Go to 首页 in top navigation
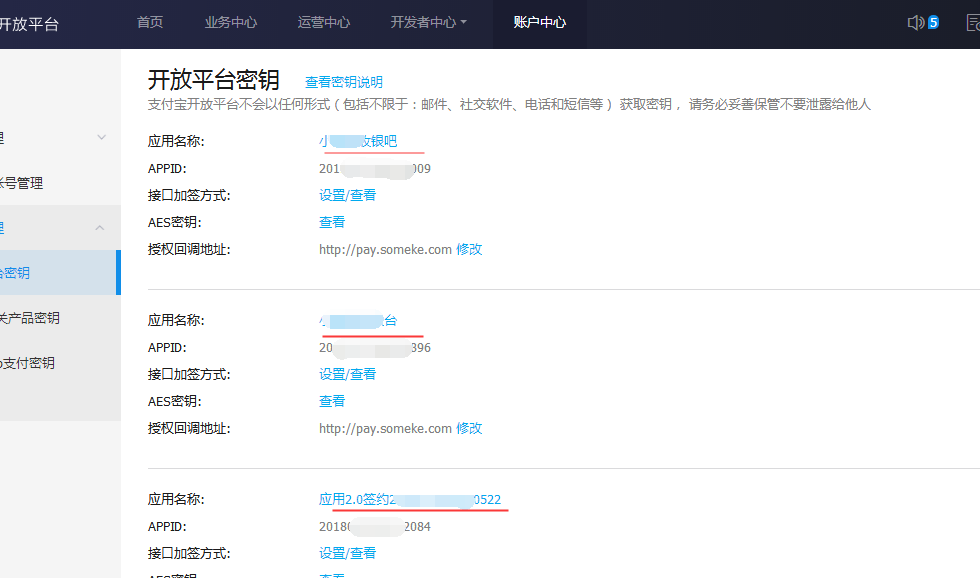Viewport: 980px width, 578px height. (150, 22)
